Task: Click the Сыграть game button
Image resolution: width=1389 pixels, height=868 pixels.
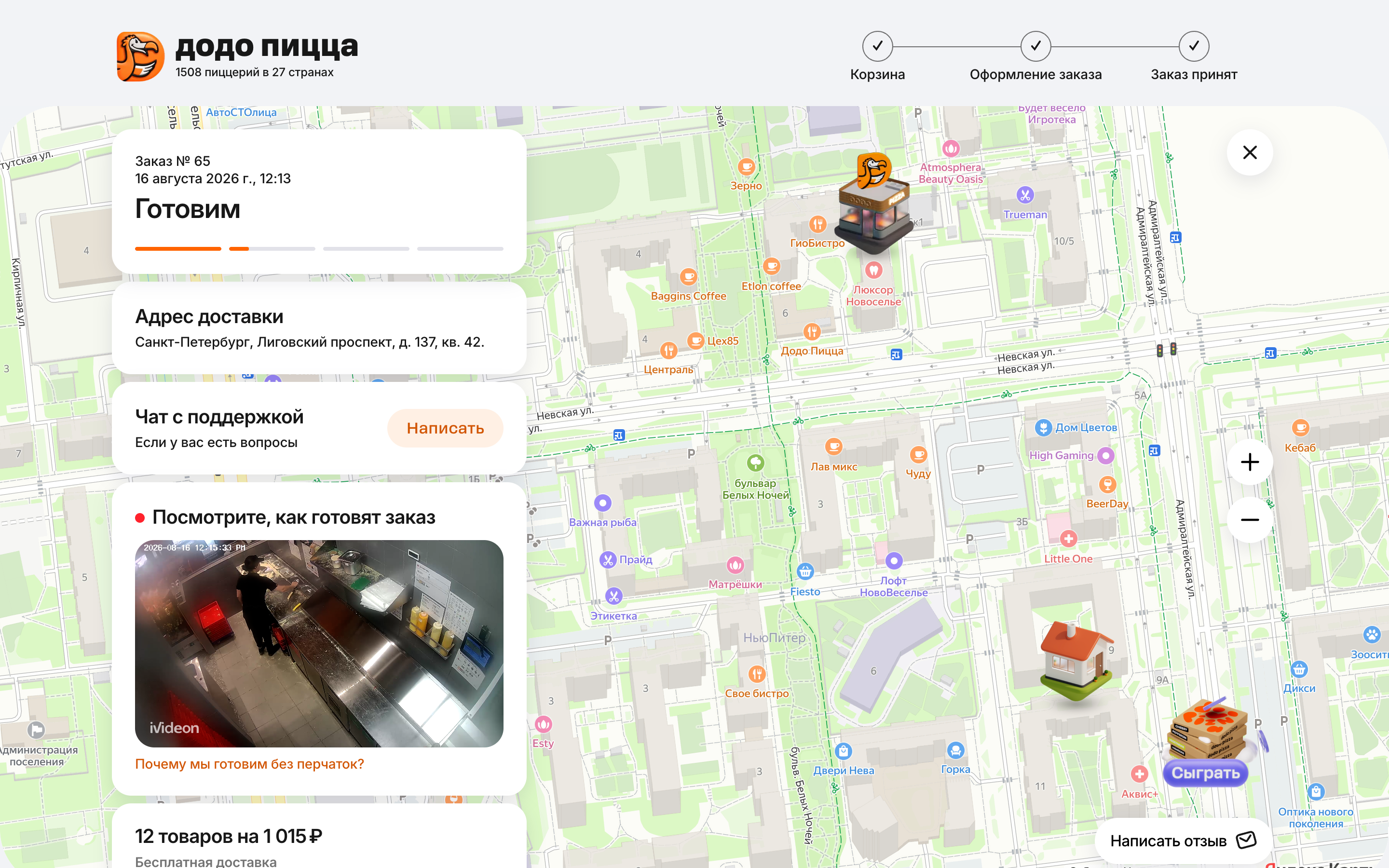Action: coord(1205,773)
